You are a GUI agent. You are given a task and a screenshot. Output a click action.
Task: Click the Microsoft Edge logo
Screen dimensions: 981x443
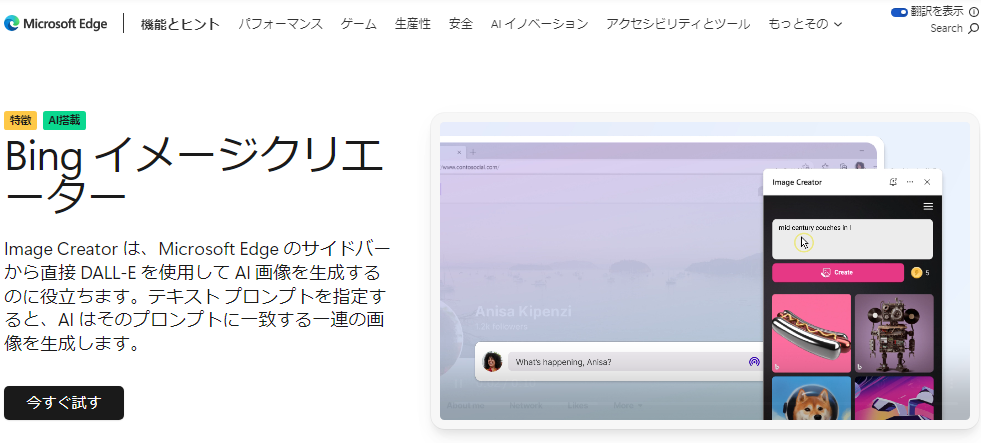pyautogui.click(x=12, y=24)
